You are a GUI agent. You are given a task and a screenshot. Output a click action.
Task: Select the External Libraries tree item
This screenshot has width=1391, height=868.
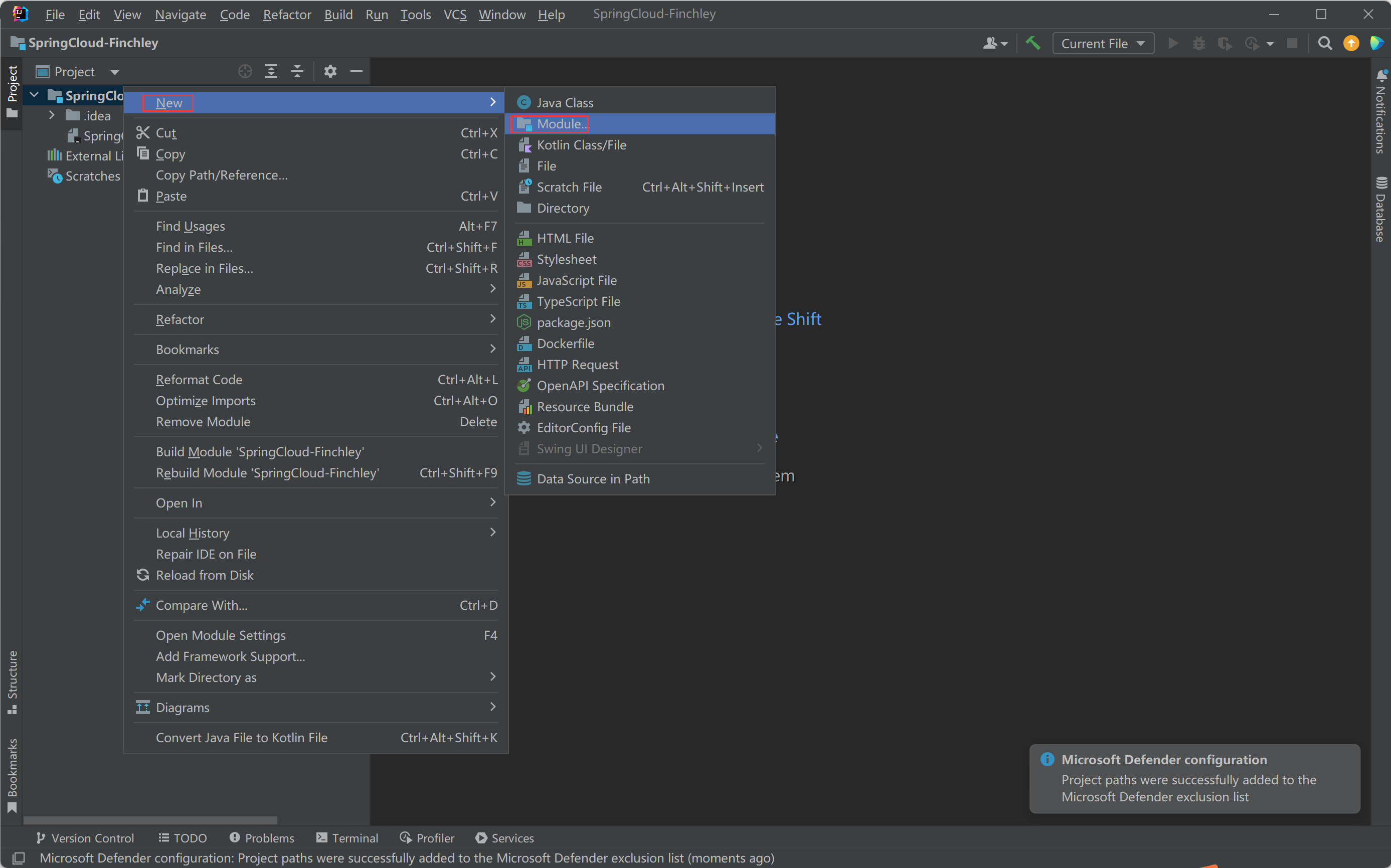coord(85,156)
